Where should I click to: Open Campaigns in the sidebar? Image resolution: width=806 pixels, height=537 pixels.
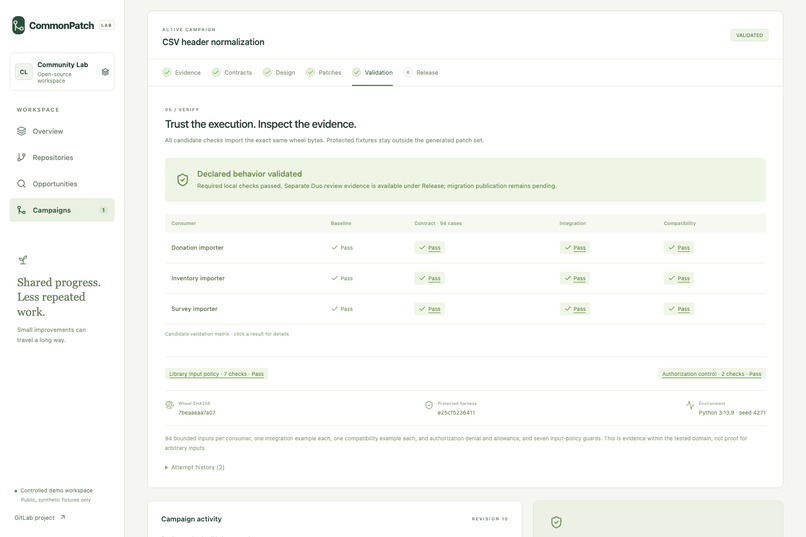pos(62,210)
